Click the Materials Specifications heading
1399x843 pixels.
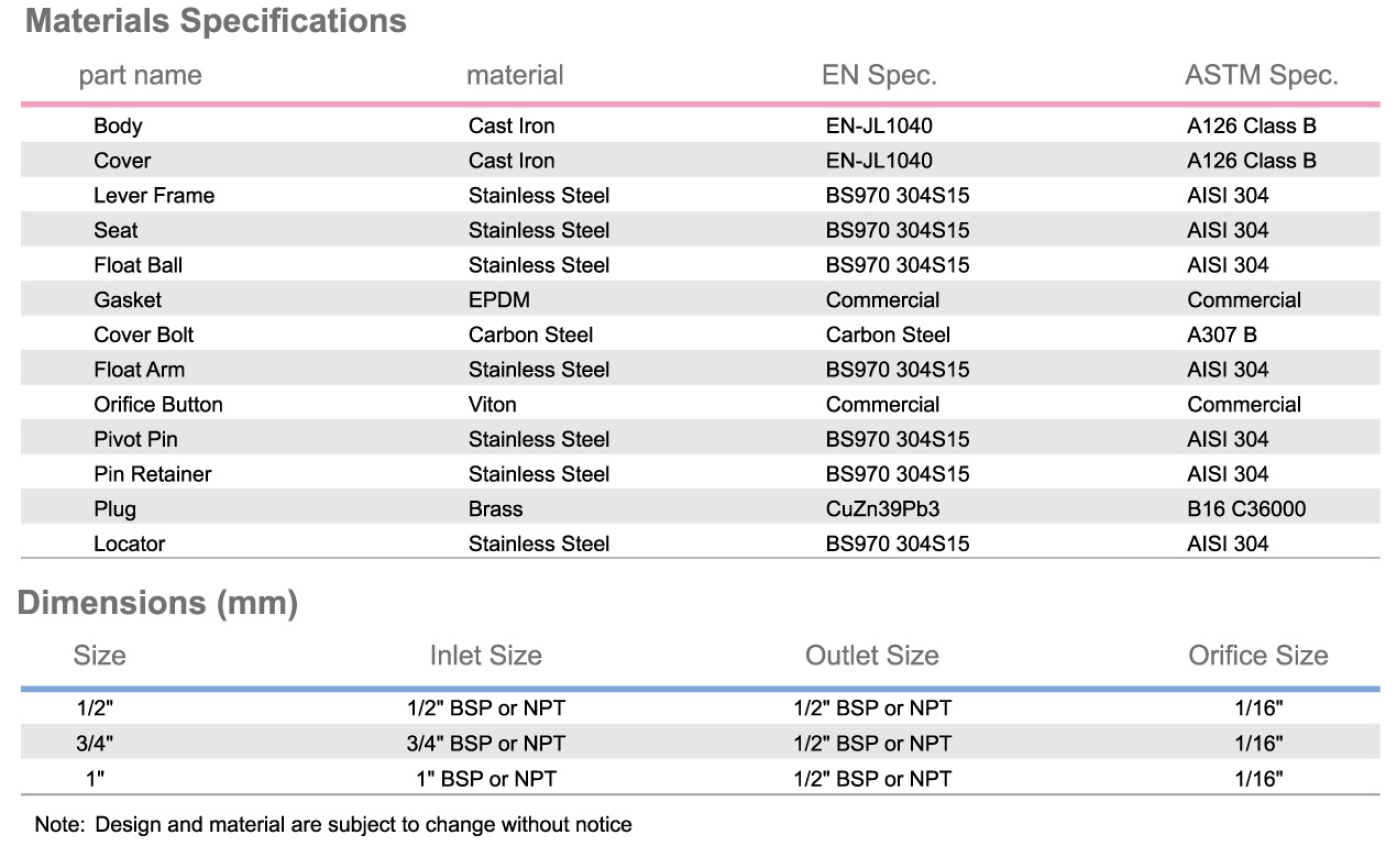coord(215,21)
